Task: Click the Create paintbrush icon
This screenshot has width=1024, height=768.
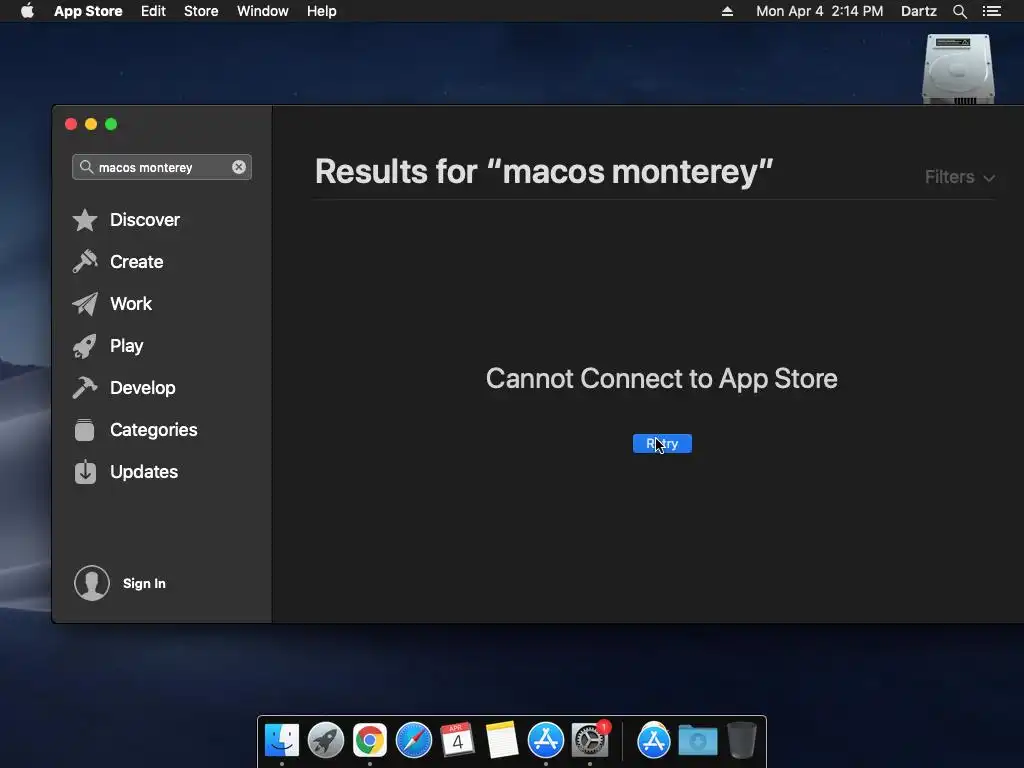Action: tap(85, 262)
